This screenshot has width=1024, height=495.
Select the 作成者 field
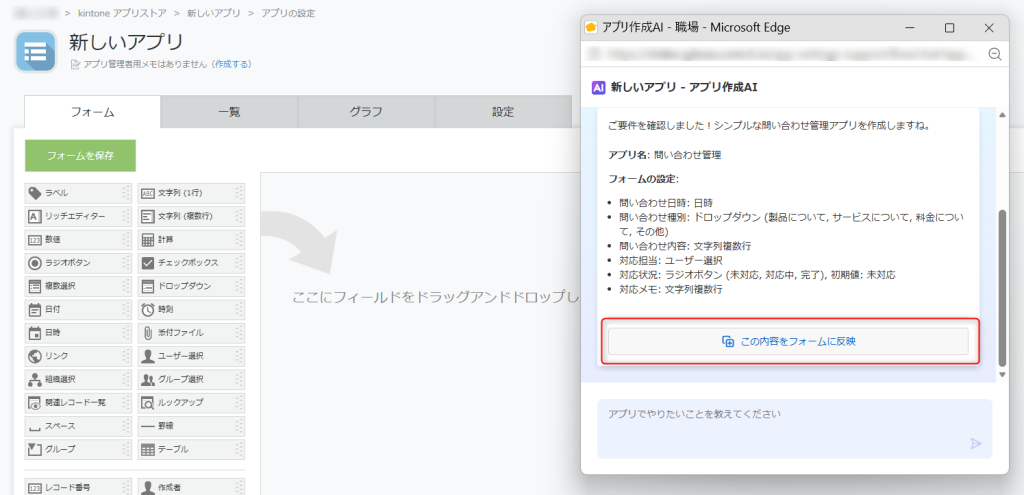[191, 487]
